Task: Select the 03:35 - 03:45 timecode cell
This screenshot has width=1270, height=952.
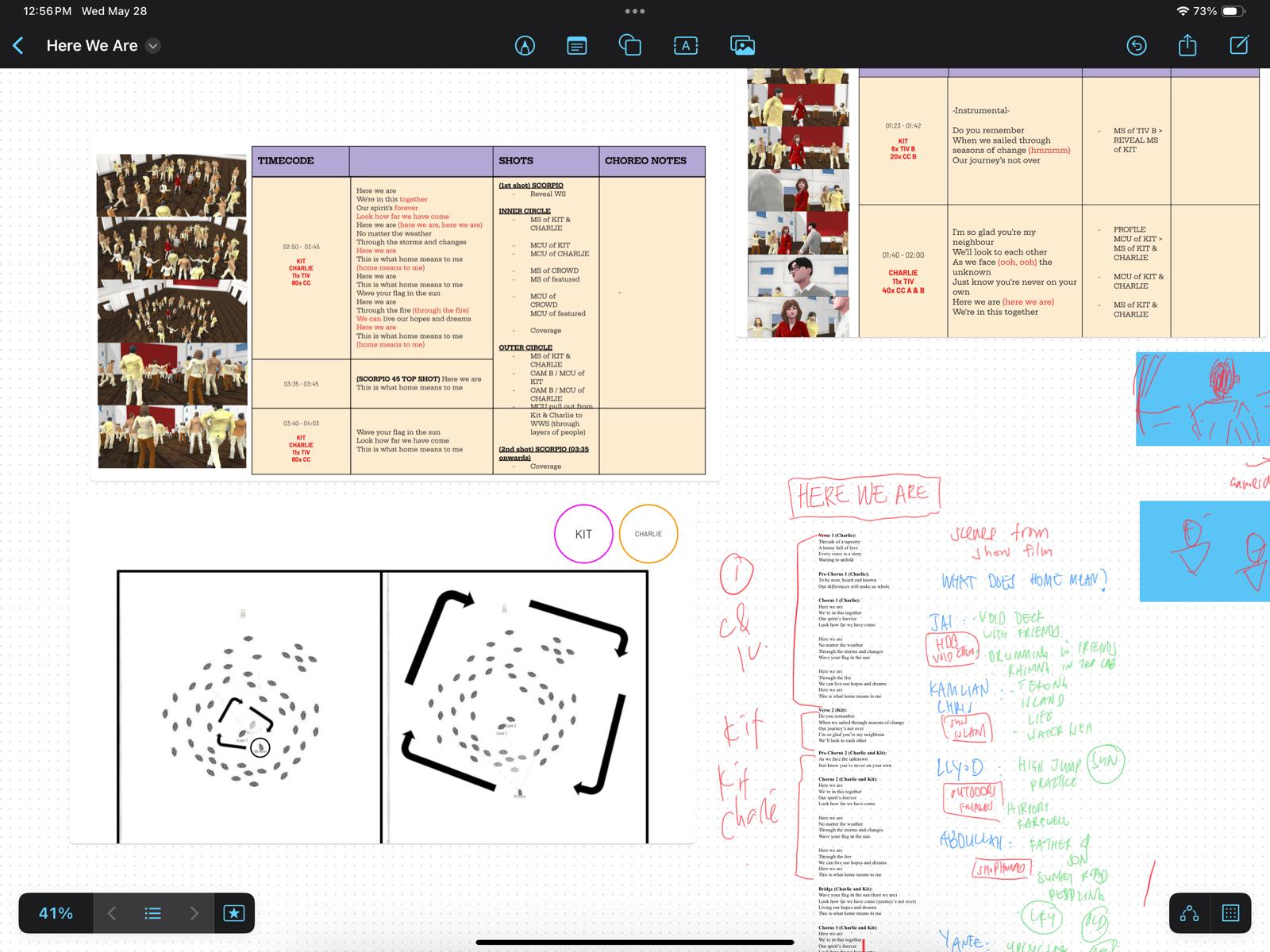Action: [x=301, y=384]
